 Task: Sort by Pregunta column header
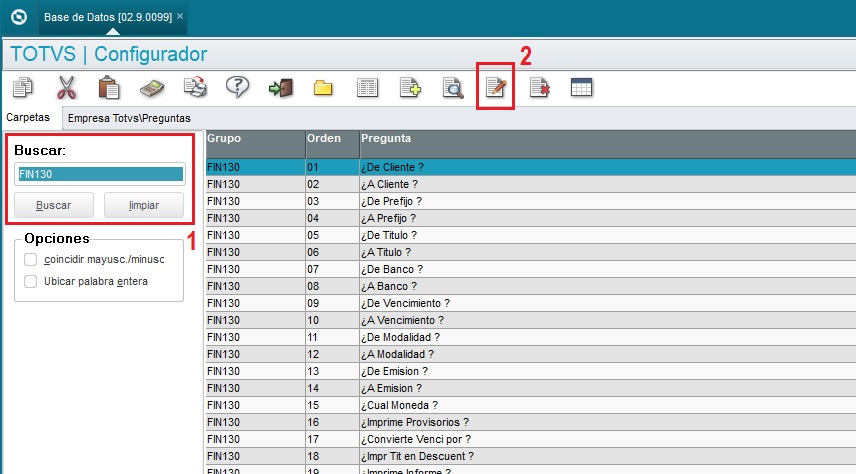pos(608,144)
